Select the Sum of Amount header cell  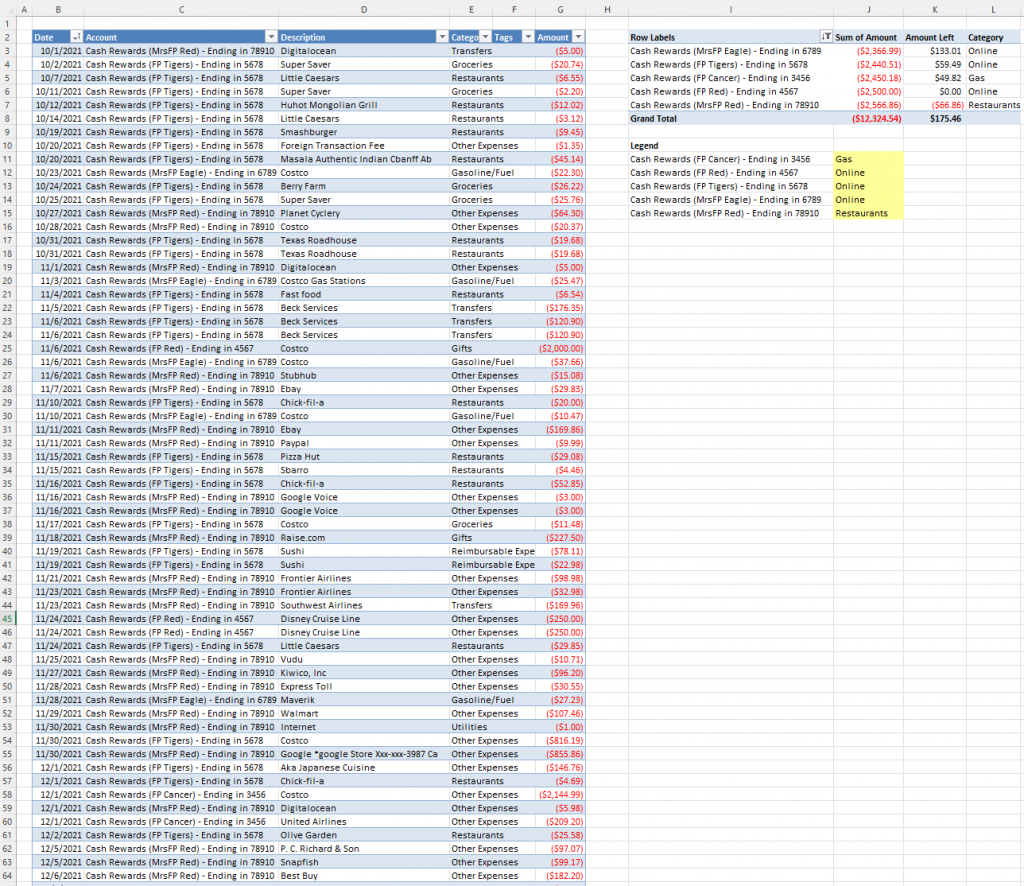coord(866,37)
